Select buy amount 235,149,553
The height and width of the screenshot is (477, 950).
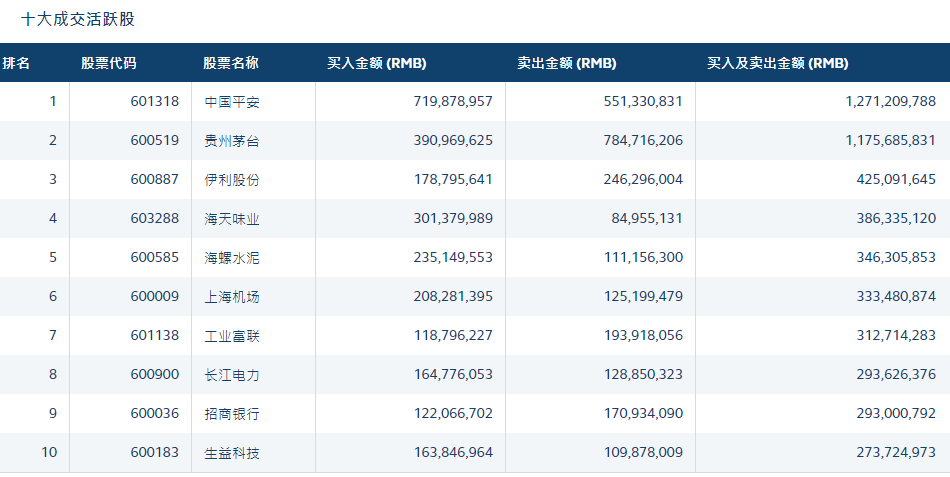click(x=453, y=257)
